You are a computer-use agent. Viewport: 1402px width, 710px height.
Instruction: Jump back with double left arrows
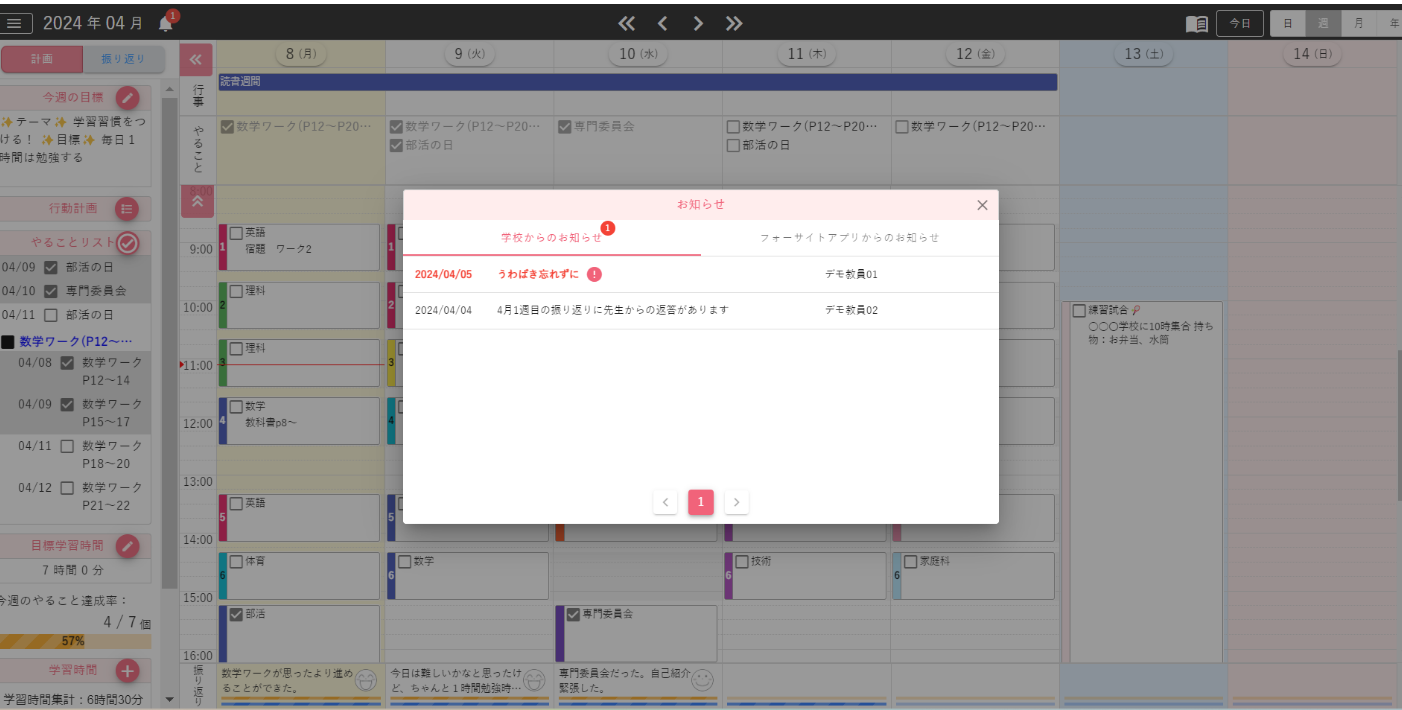point(626,23)
